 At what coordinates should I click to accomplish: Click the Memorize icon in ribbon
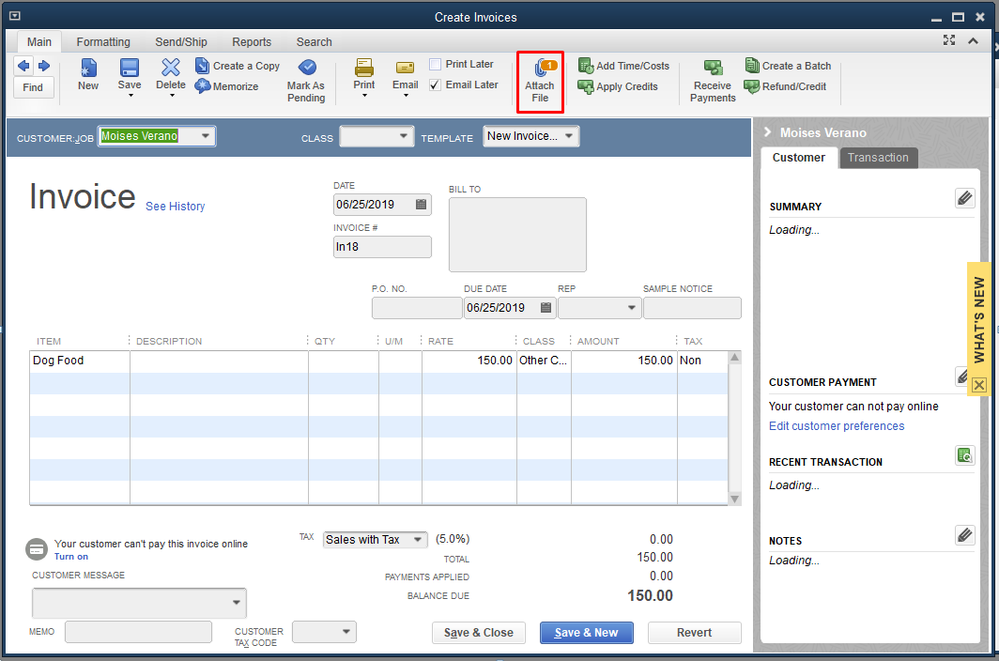click(202, 87)
